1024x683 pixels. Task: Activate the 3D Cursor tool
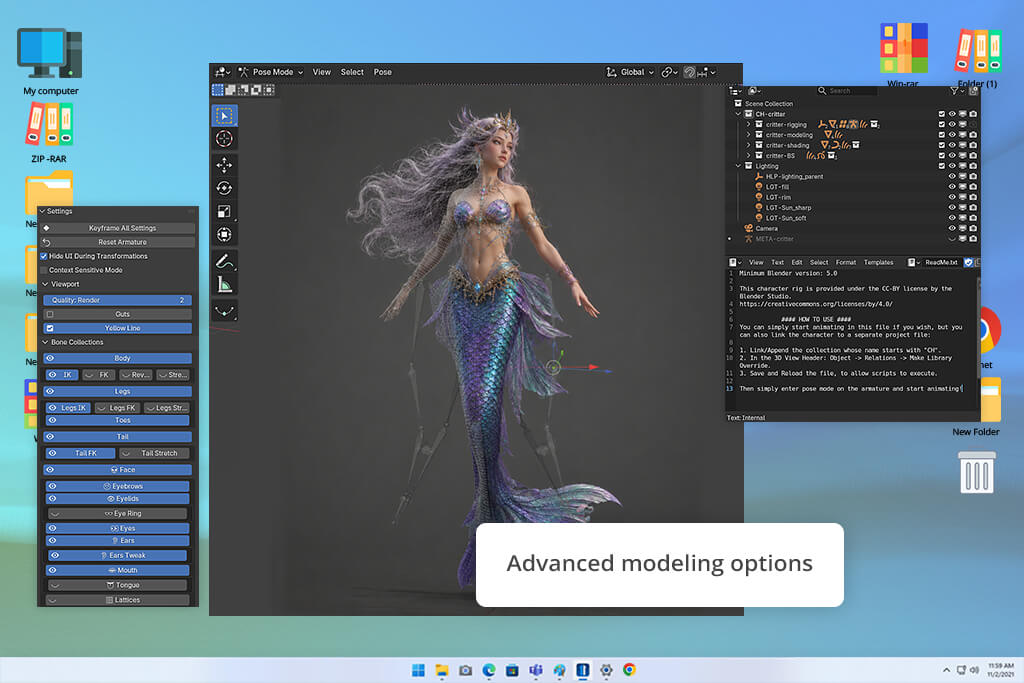tap(225, 138)
